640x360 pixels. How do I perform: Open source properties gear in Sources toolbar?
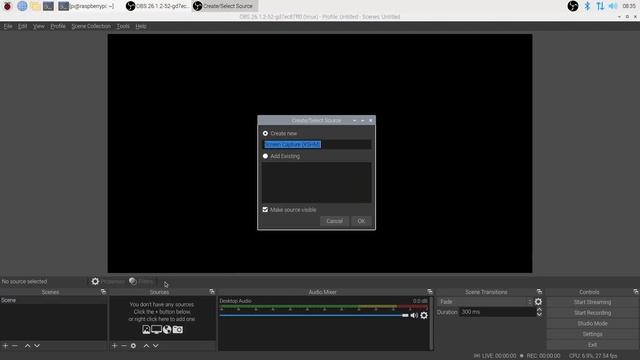tap(133, 346)
